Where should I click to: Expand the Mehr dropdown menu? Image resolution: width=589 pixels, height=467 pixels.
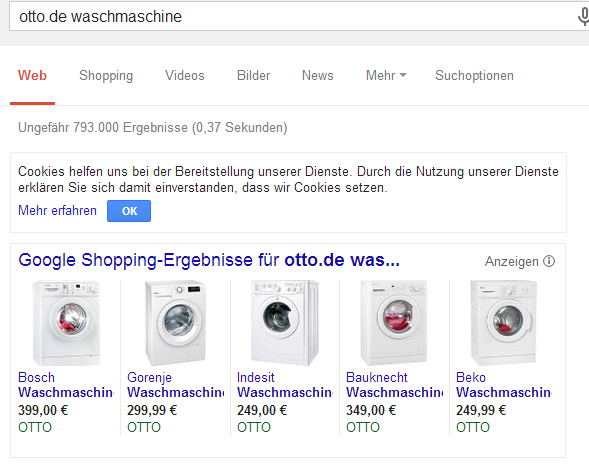[386, 76]
